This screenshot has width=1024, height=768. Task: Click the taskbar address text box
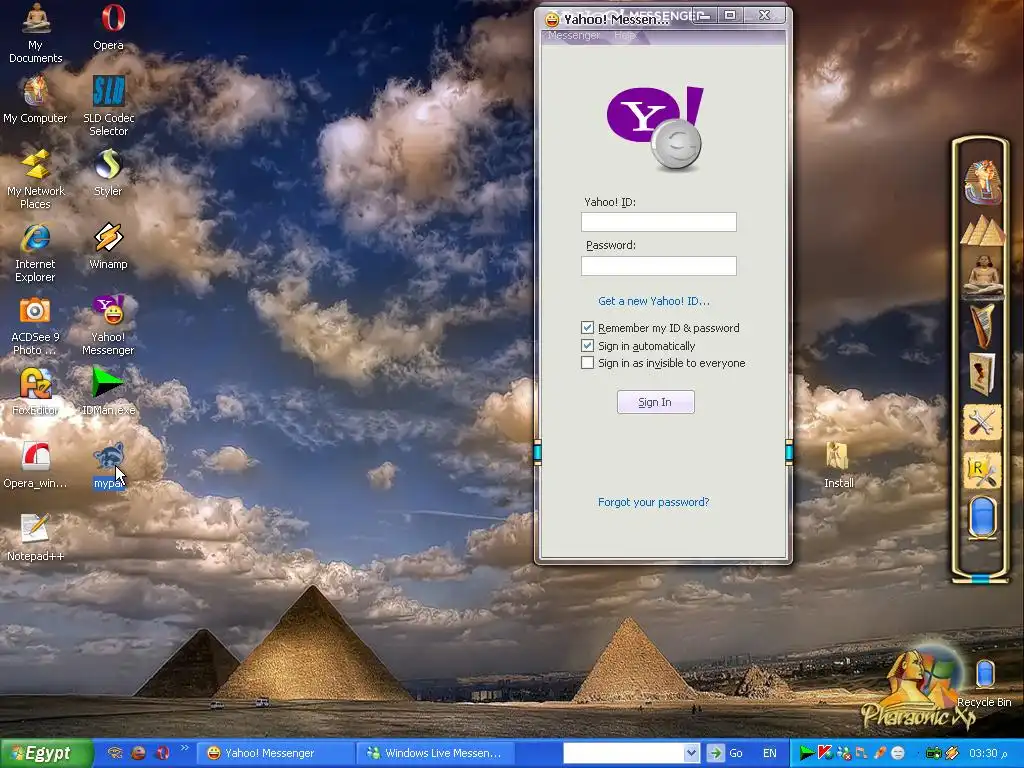624,753
